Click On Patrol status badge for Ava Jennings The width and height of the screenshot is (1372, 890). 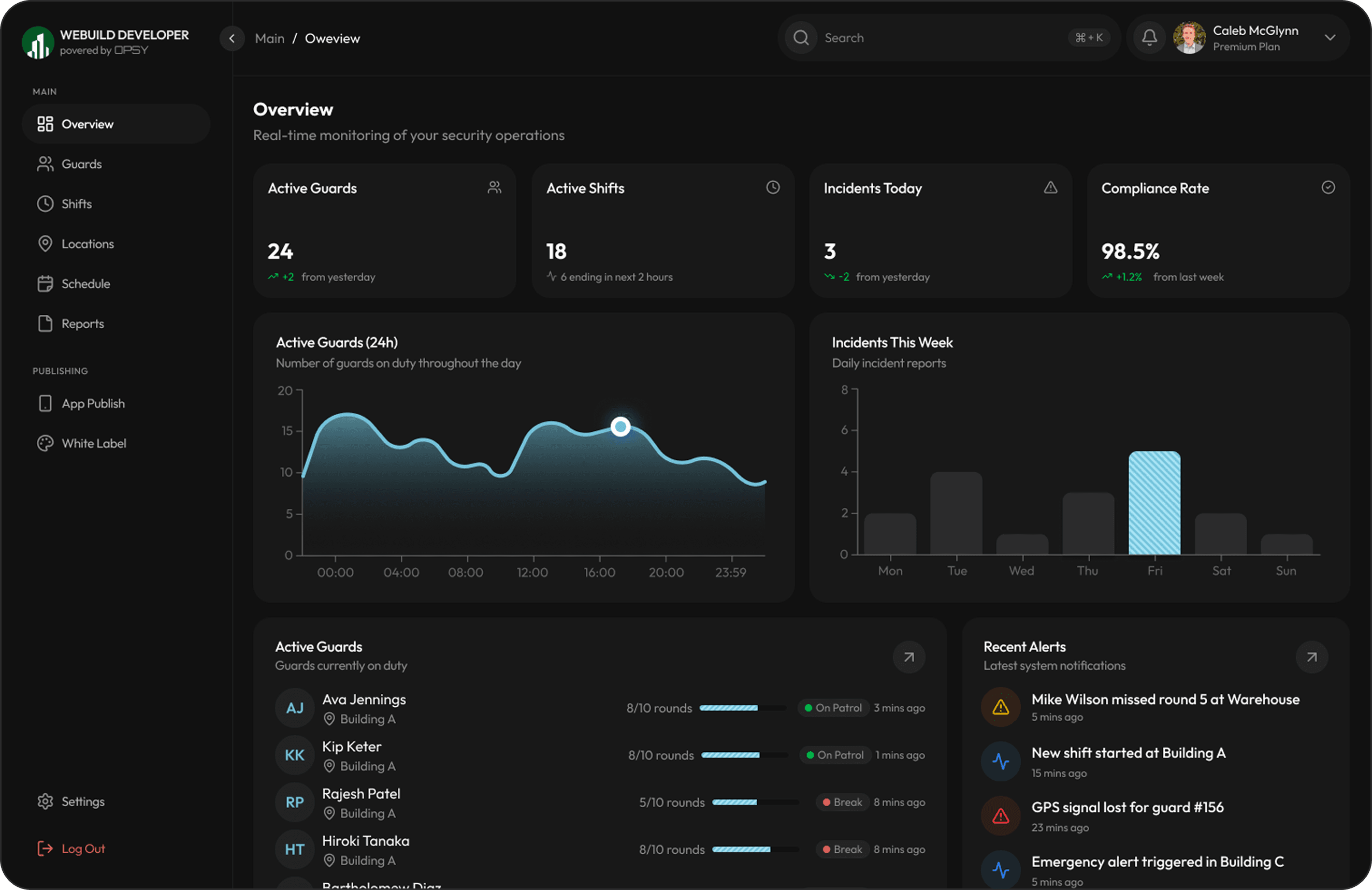tap(833, 708)
